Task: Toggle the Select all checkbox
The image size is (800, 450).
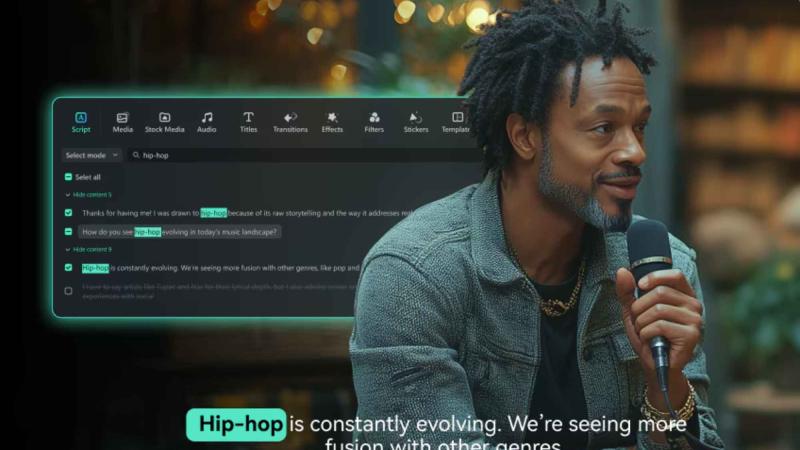Action: tap(68, 177)
